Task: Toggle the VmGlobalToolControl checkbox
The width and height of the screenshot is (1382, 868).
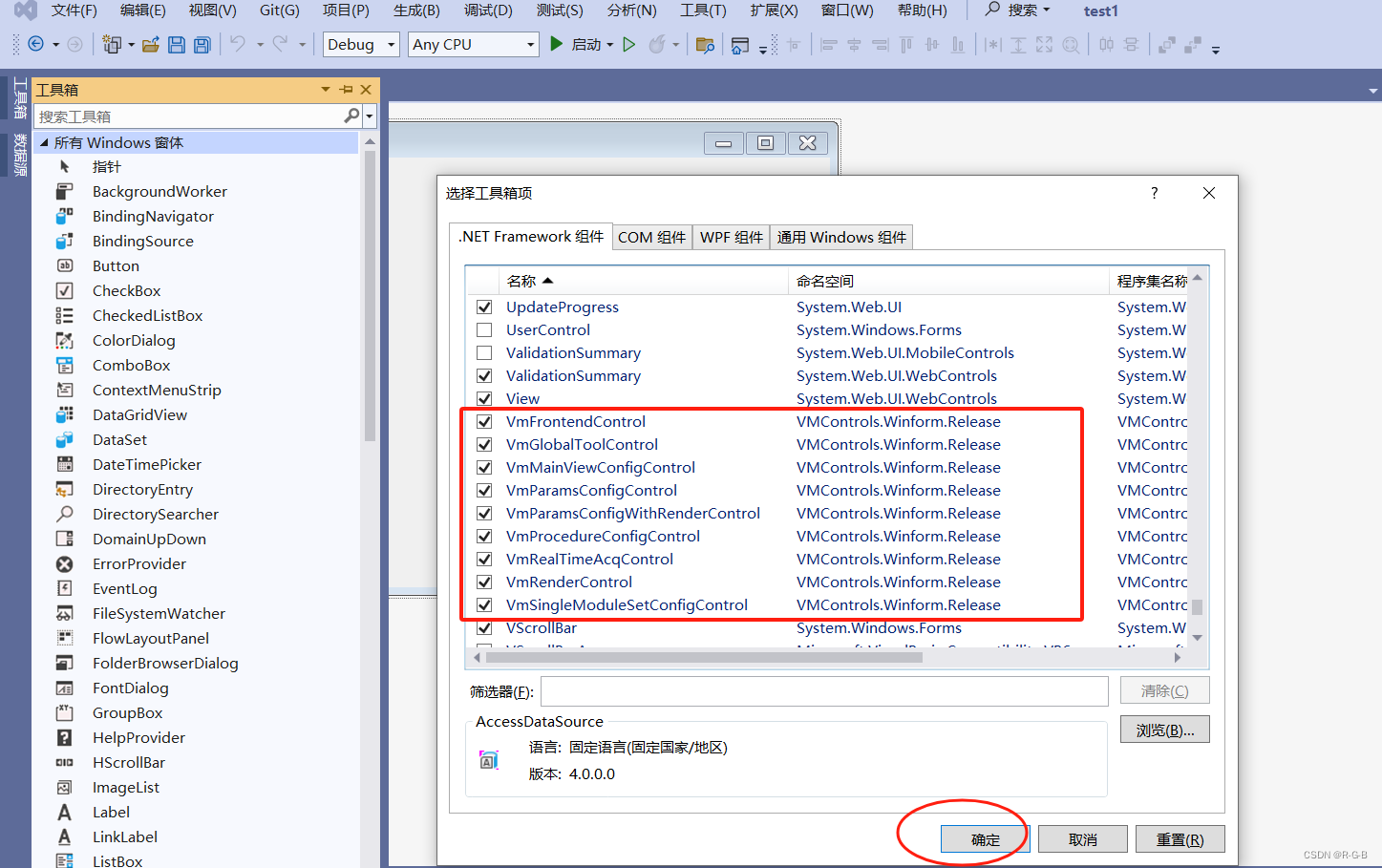Action: 484,444
